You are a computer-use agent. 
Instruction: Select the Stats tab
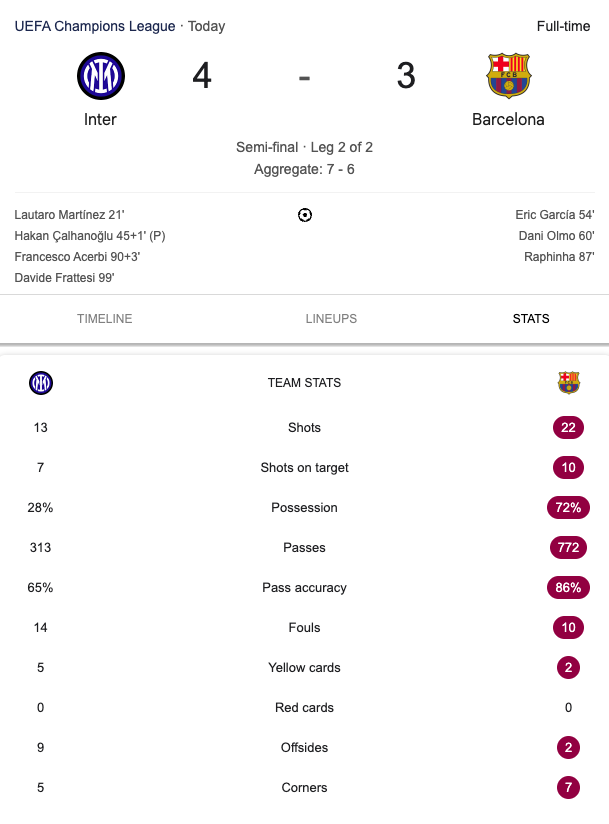531,318
